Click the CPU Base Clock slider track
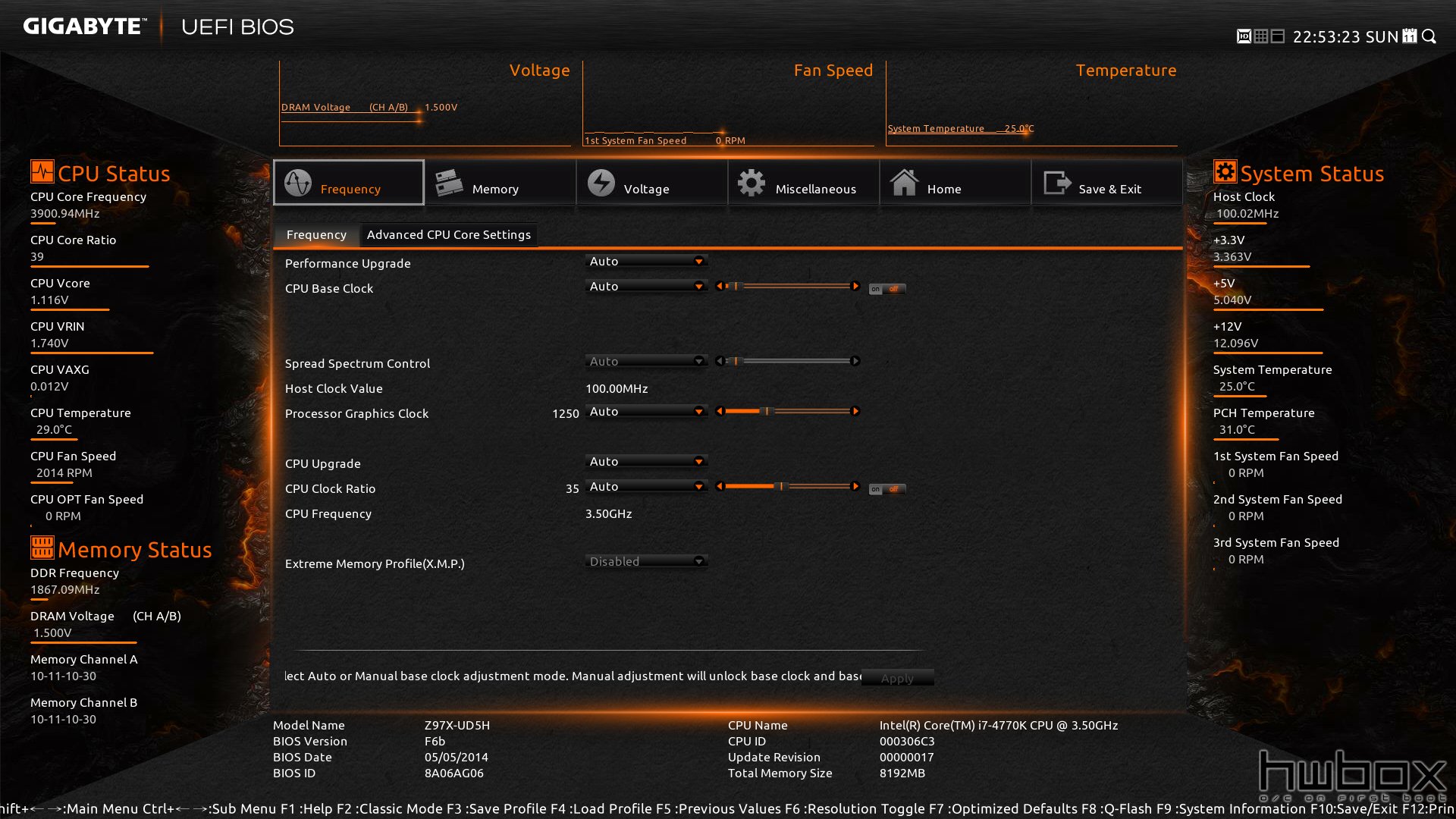The image size is (1456, 819). pyautogui.click(x=788, y=286)
